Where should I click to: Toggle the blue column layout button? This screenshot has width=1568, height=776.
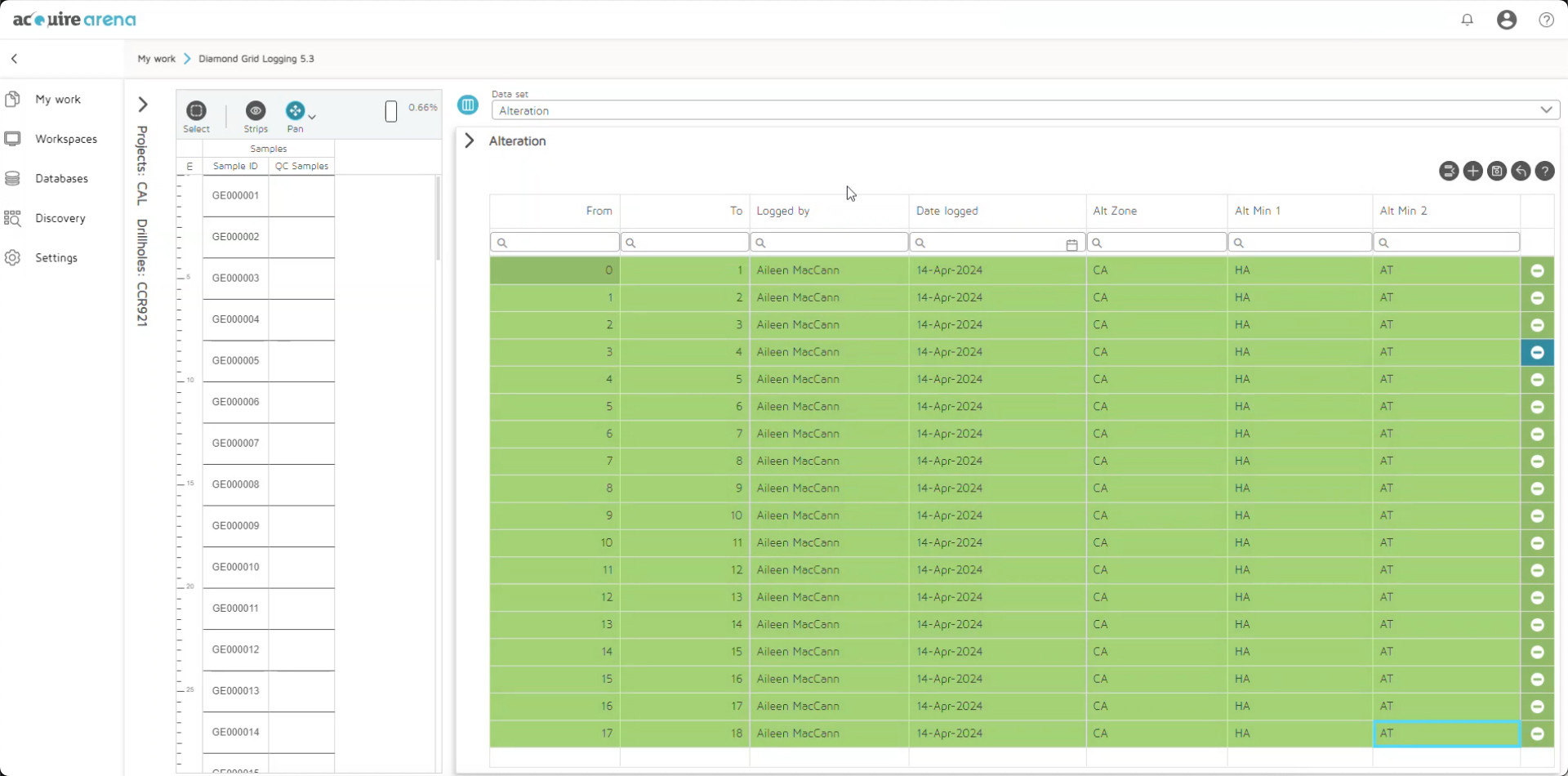pos(468,105)
